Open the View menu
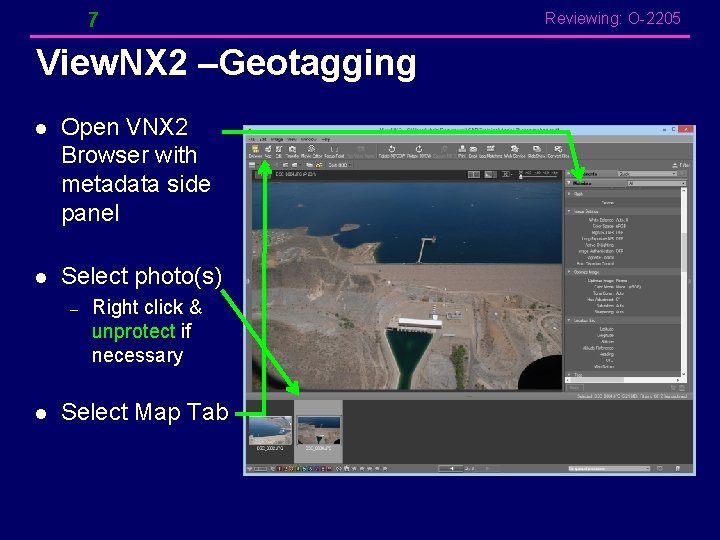This screenshot has height=540, width=720. coord(292,139)
